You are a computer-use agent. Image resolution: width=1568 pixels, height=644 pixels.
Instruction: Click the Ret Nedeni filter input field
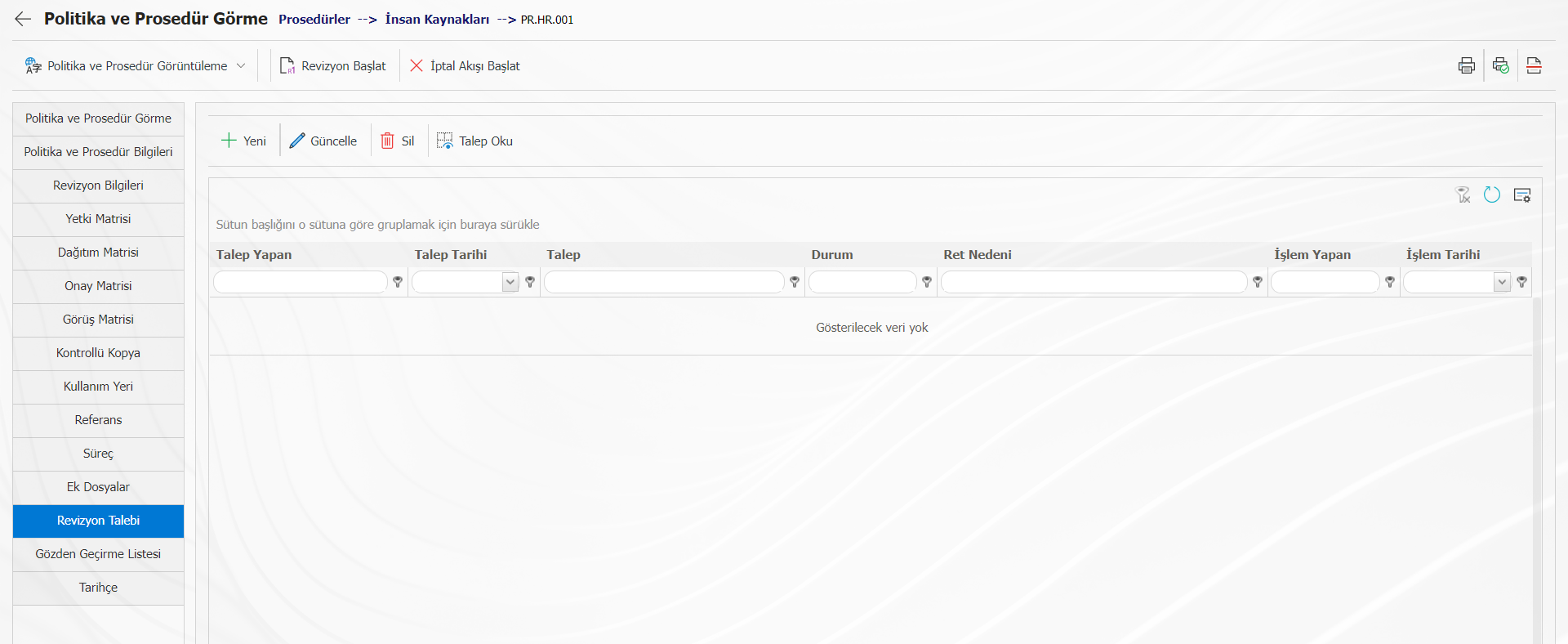1094,282
